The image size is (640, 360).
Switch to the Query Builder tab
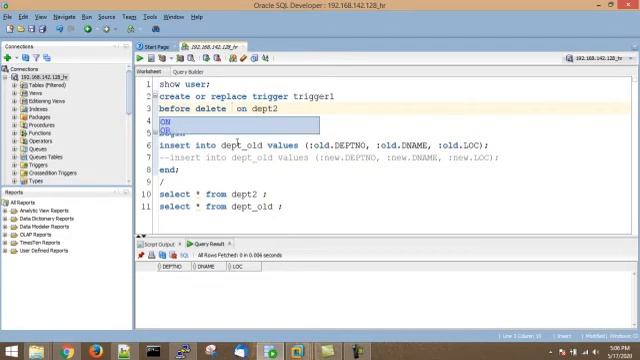click(188, 72)
